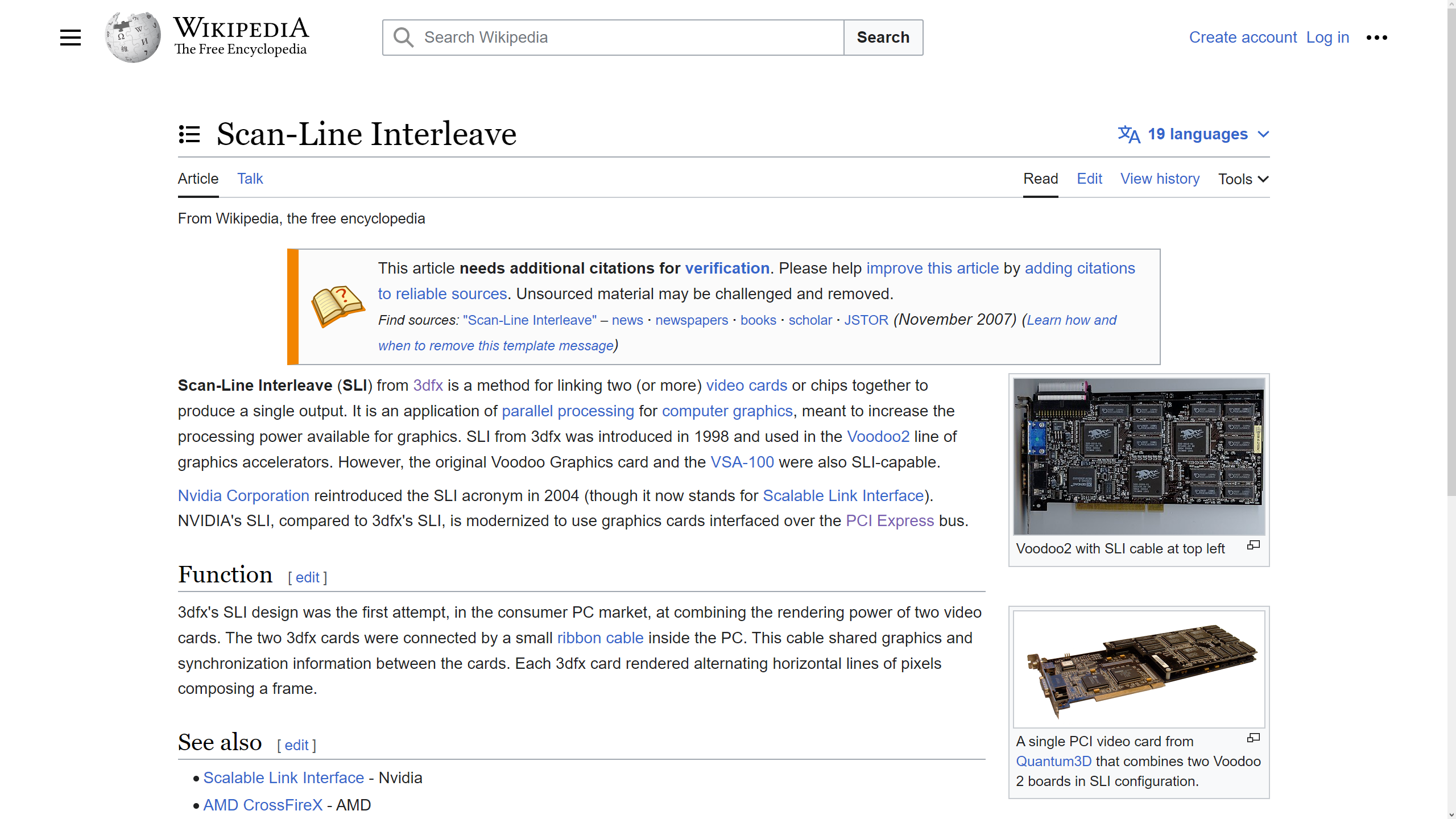Click edit link beside Function heading
Viewport: 1456px width, 819px height.
[307, 577]
